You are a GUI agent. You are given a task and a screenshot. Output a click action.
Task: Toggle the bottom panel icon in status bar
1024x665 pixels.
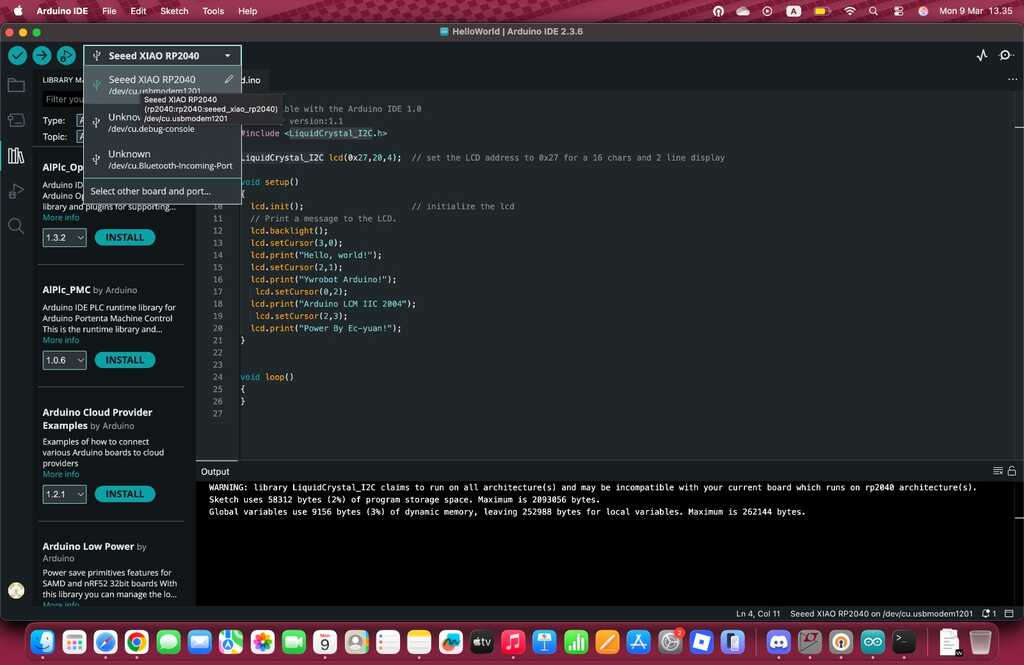pos(1009,613)
